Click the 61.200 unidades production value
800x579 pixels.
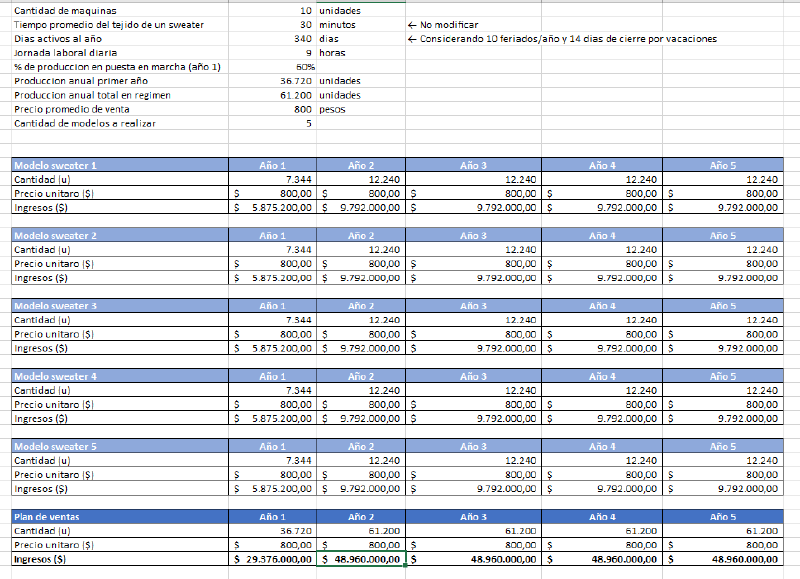click(x=272, y=95)
